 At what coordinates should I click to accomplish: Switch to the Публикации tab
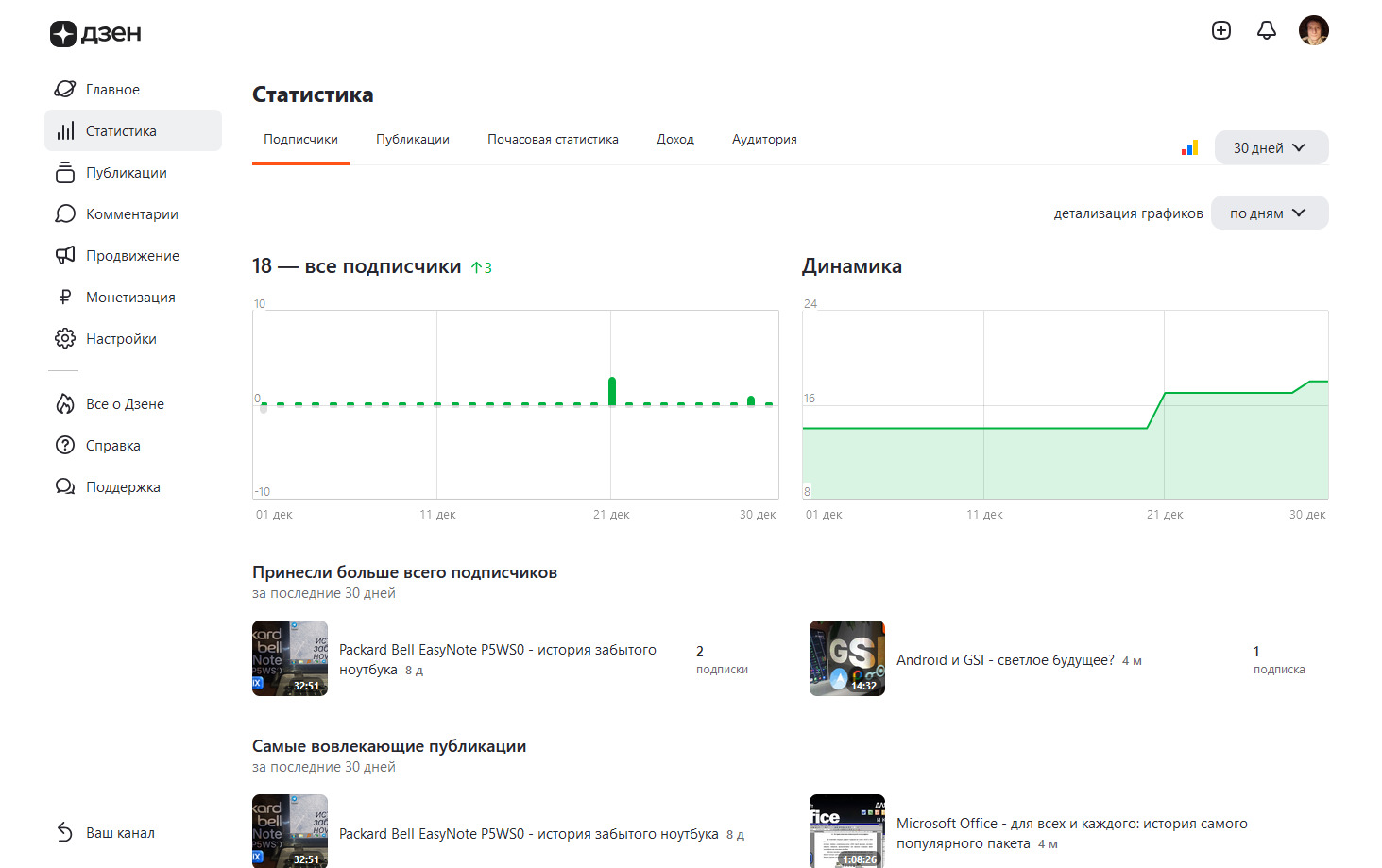pyautogui.click(x=413, y=140)
